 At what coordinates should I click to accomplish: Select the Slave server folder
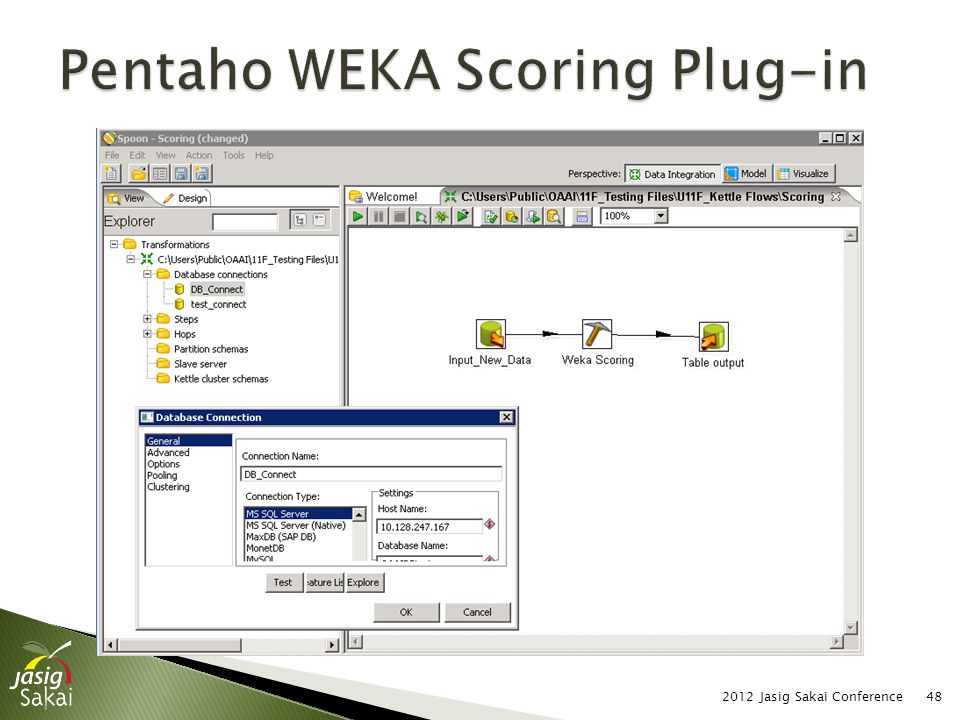(200, 364)
